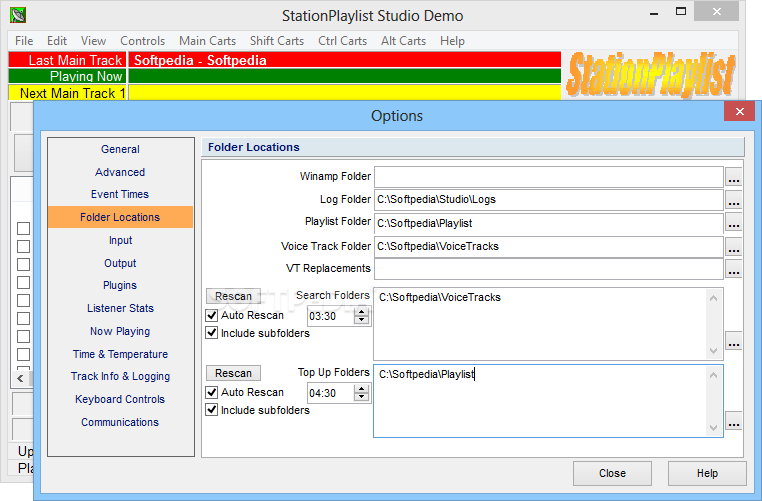Select the Keyboard Controls options page
The height and width of the screenshot is (501, 762).
pyautogui.click(x=120, y=399)
